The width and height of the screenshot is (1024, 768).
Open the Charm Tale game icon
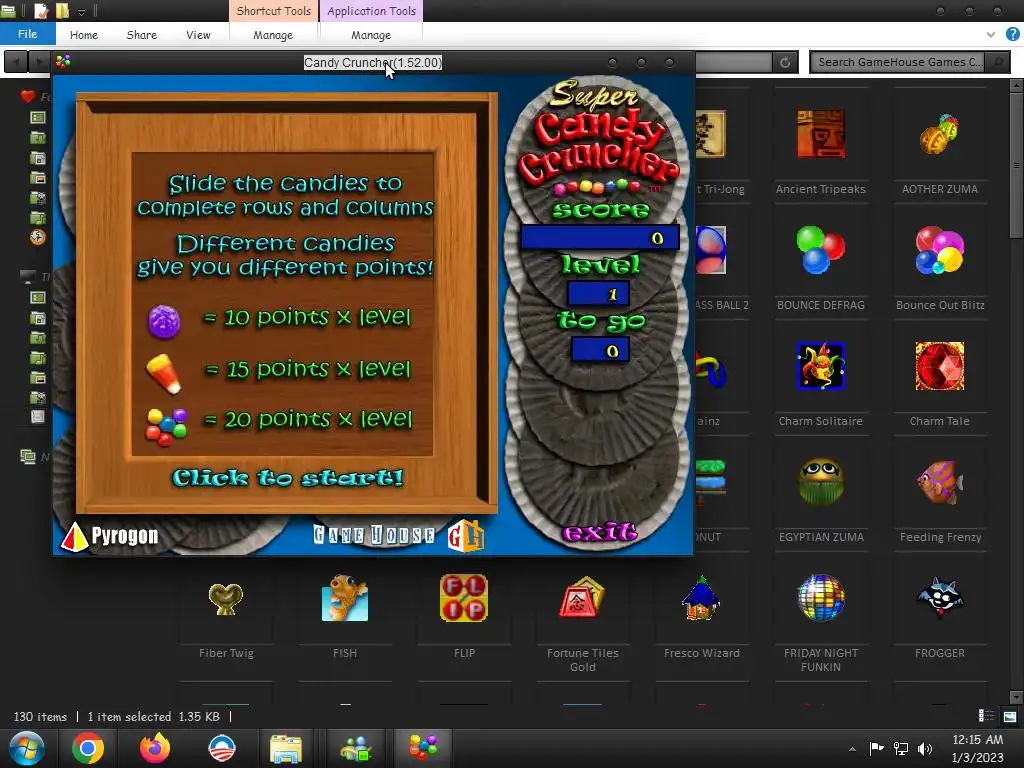(940, 366)
